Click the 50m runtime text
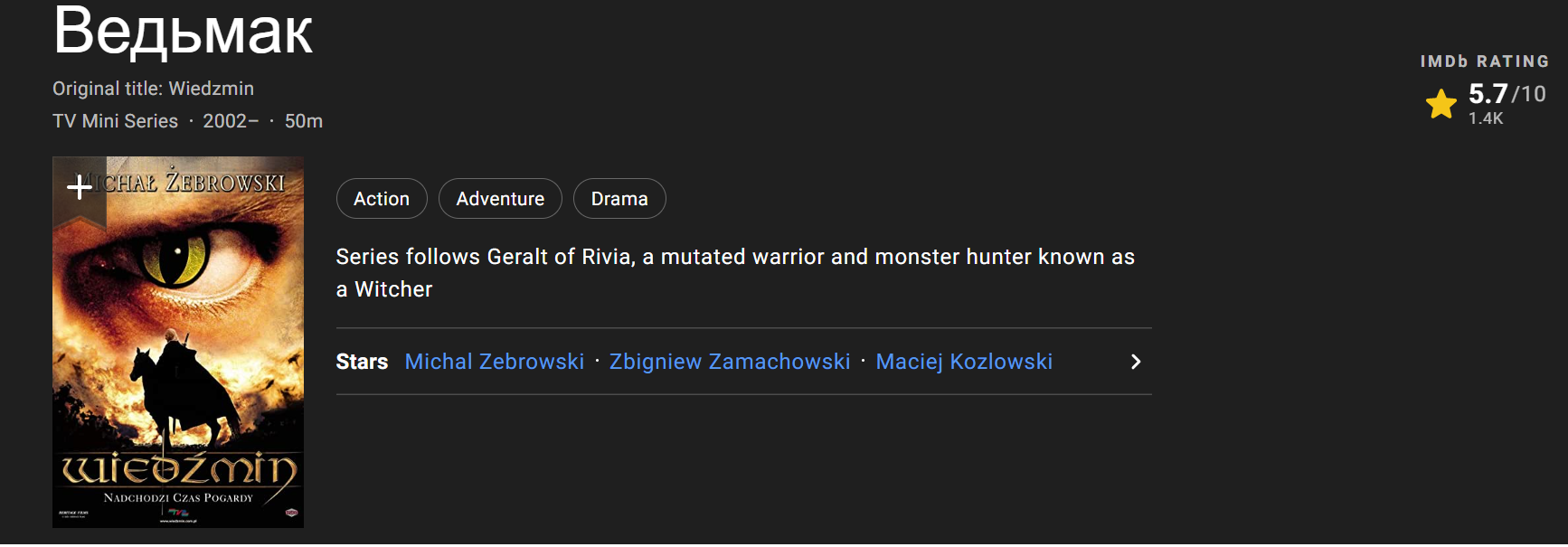 (x=304, y=121)
